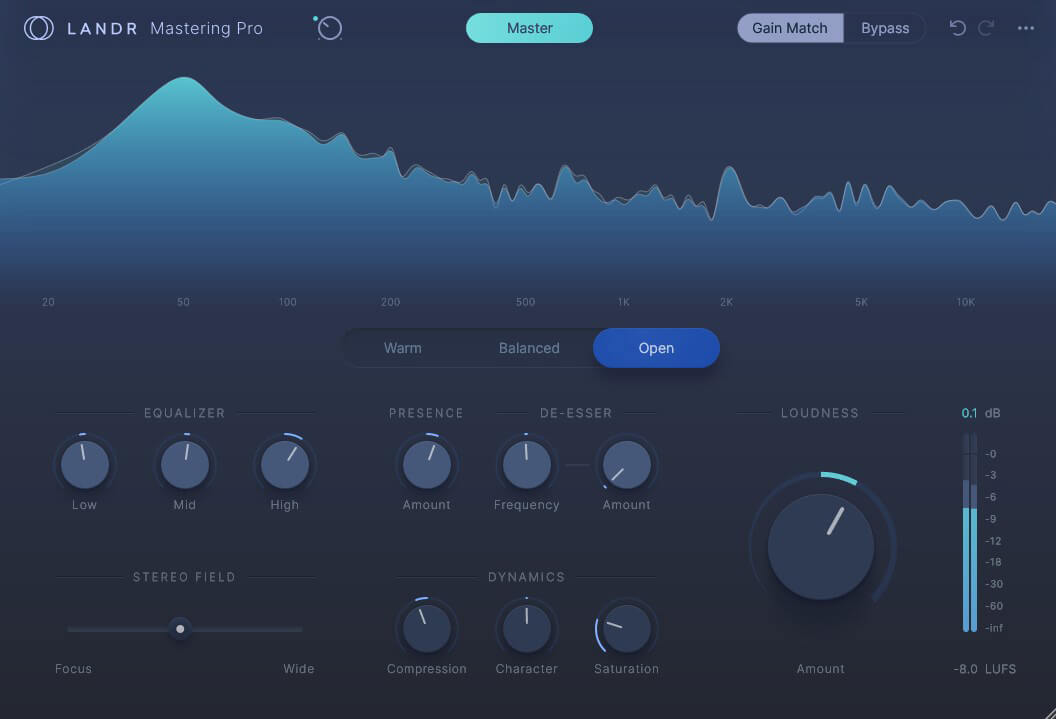The image size is (1056, 719).
Task: Click the Saturation knob under Dynamics
Action: tap(626, 628)
